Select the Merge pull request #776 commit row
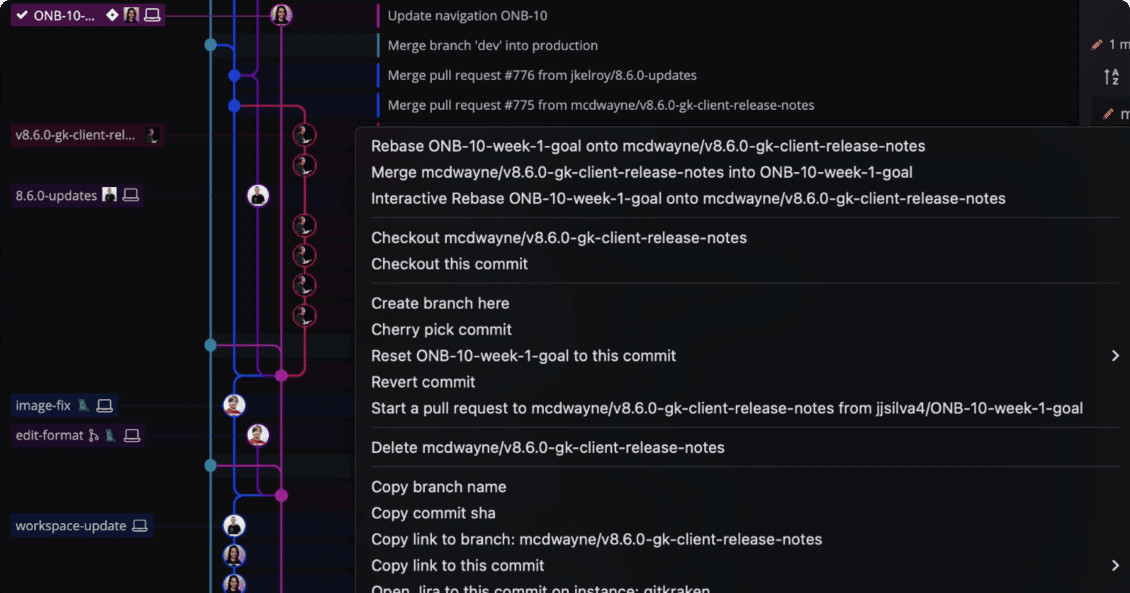The width and height of the screenshot is (1130, 593). [600, 75]
